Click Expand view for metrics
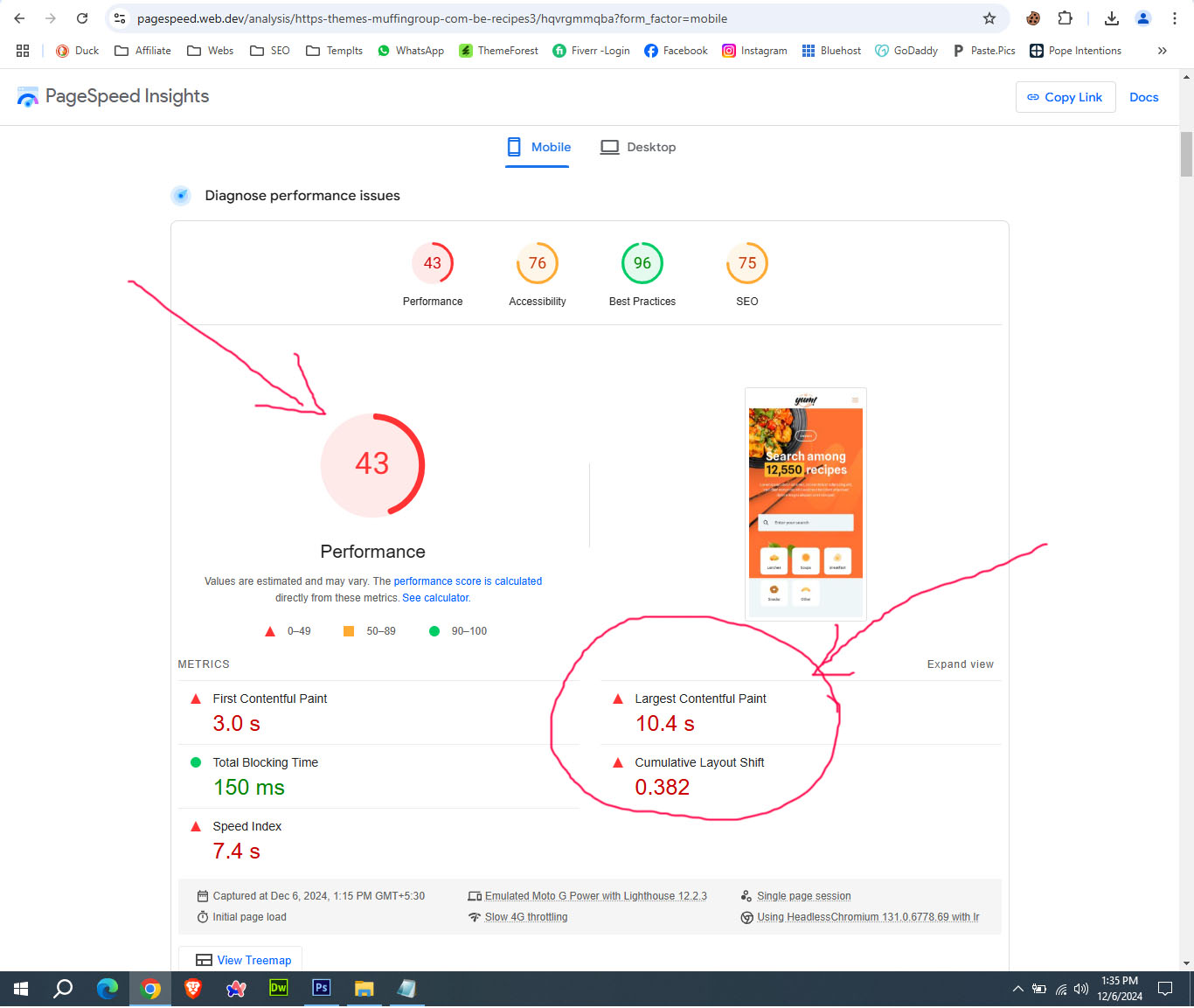Viewport: 1194px width, 1008px height. (x=960, y=664)
